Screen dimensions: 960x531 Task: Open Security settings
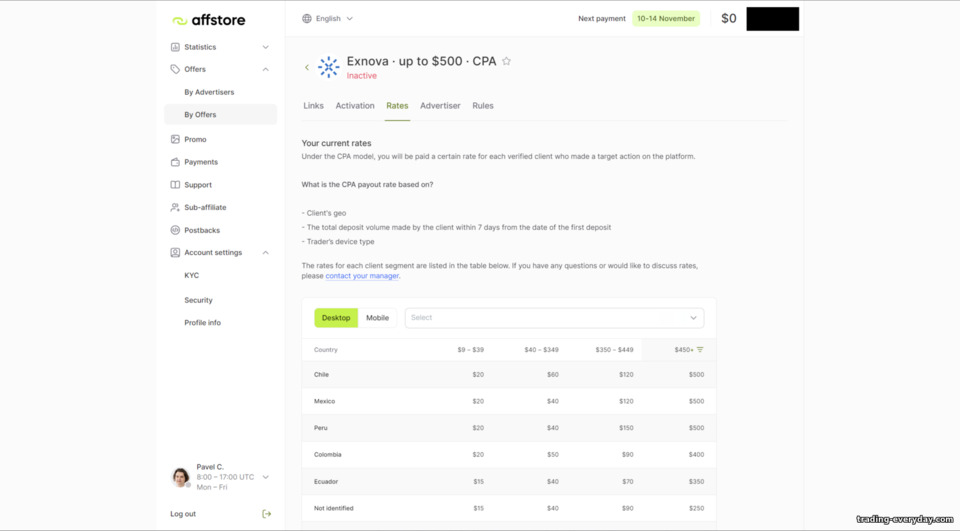(x=198, y=300)
